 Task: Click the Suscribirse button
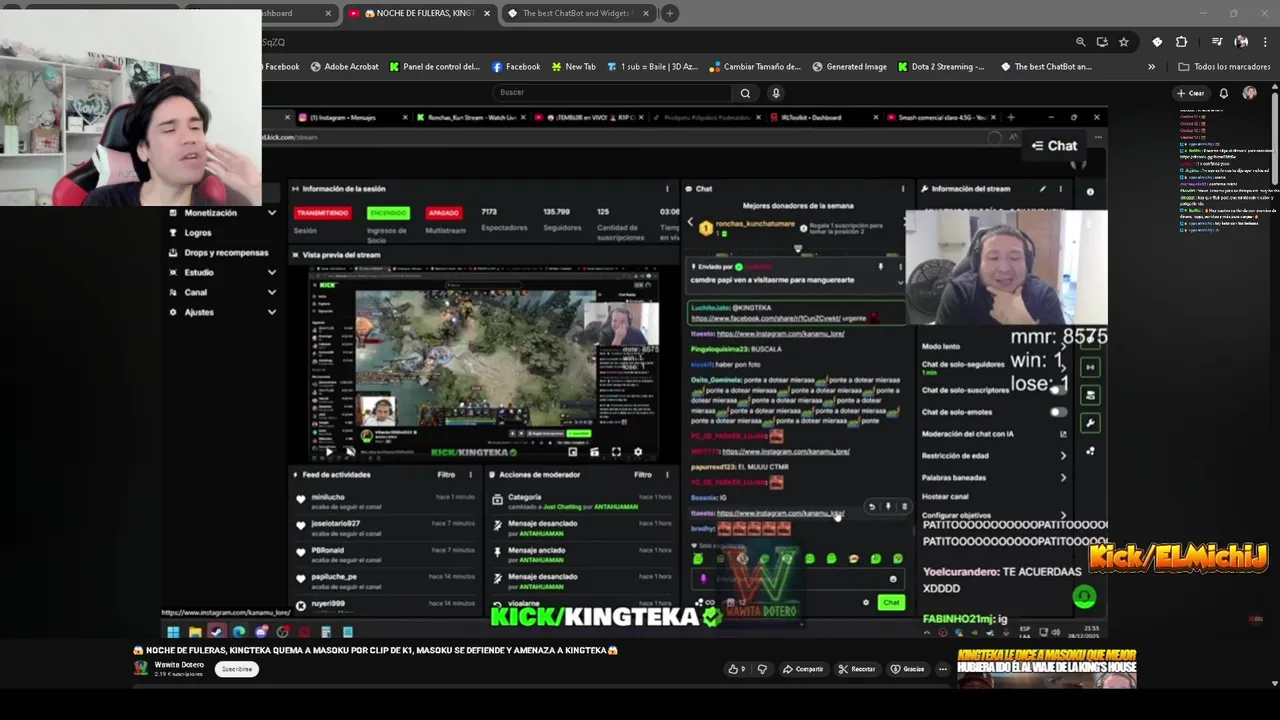pyautogui.click(x=237, y=669)
